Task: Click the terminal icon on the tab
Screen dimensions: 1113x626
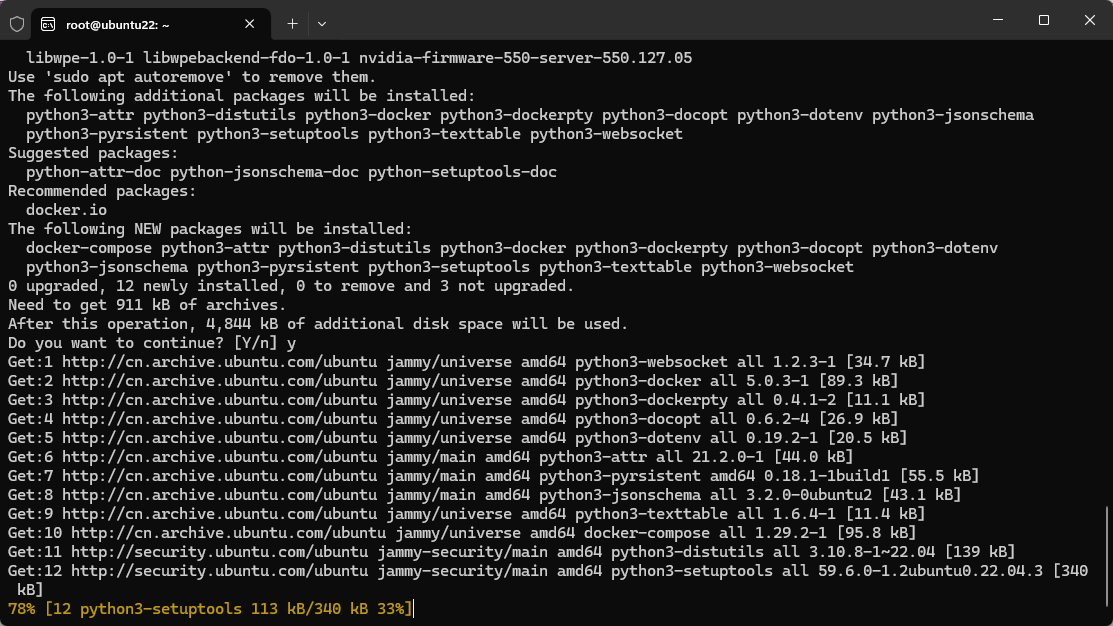Action: (48, 25)
